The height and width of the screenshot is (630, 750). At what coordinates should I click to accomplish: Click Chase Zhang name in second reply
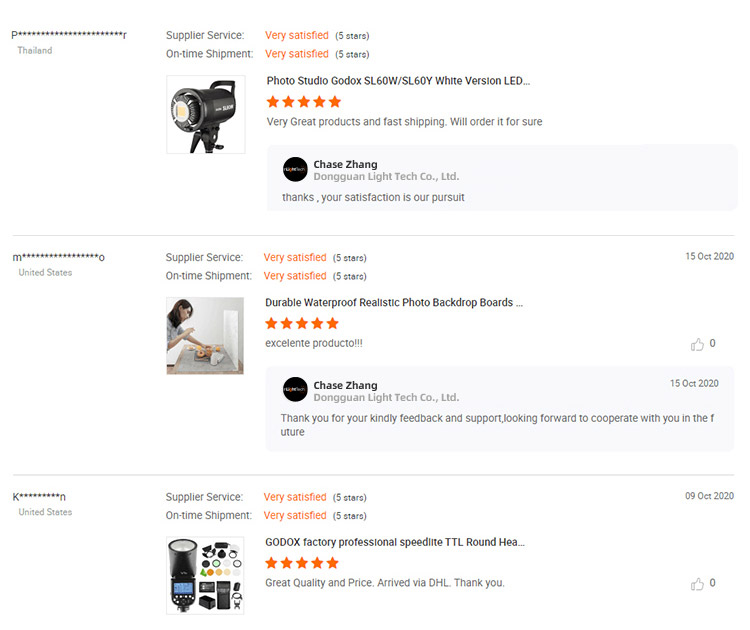pyautogui.click(x=345, y=385)
